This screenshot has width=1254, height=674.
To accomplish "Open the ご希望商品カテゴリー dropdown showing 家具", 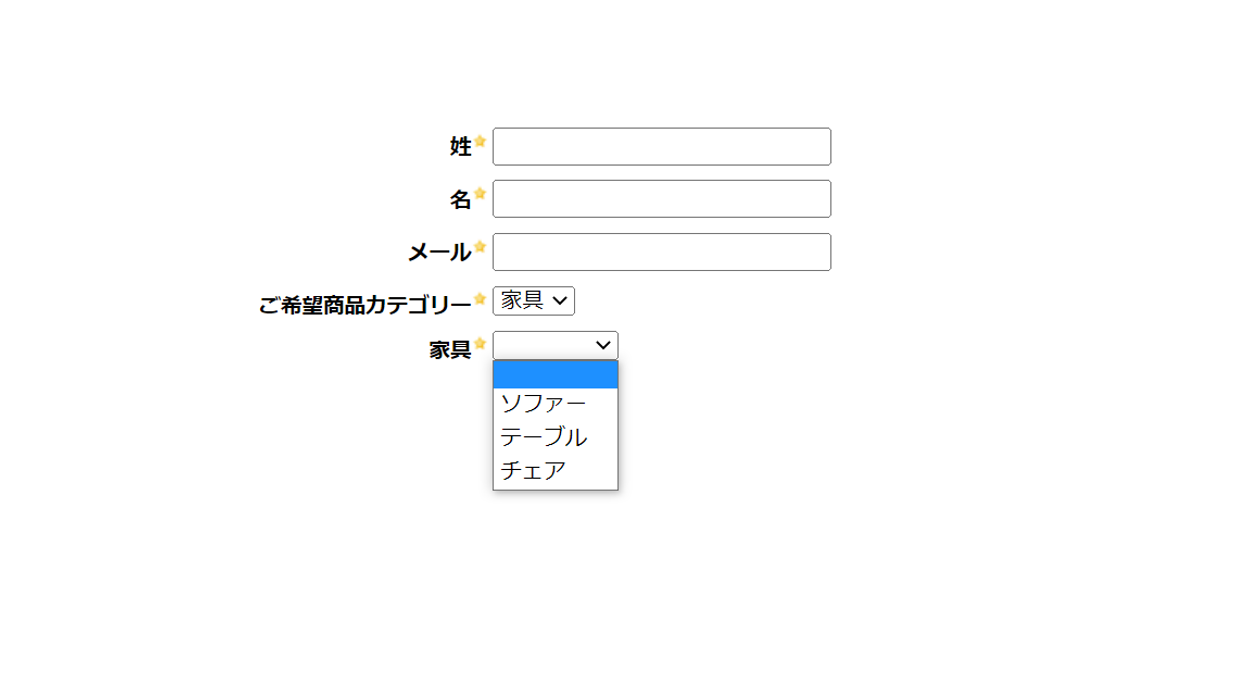I will (534, 300).
